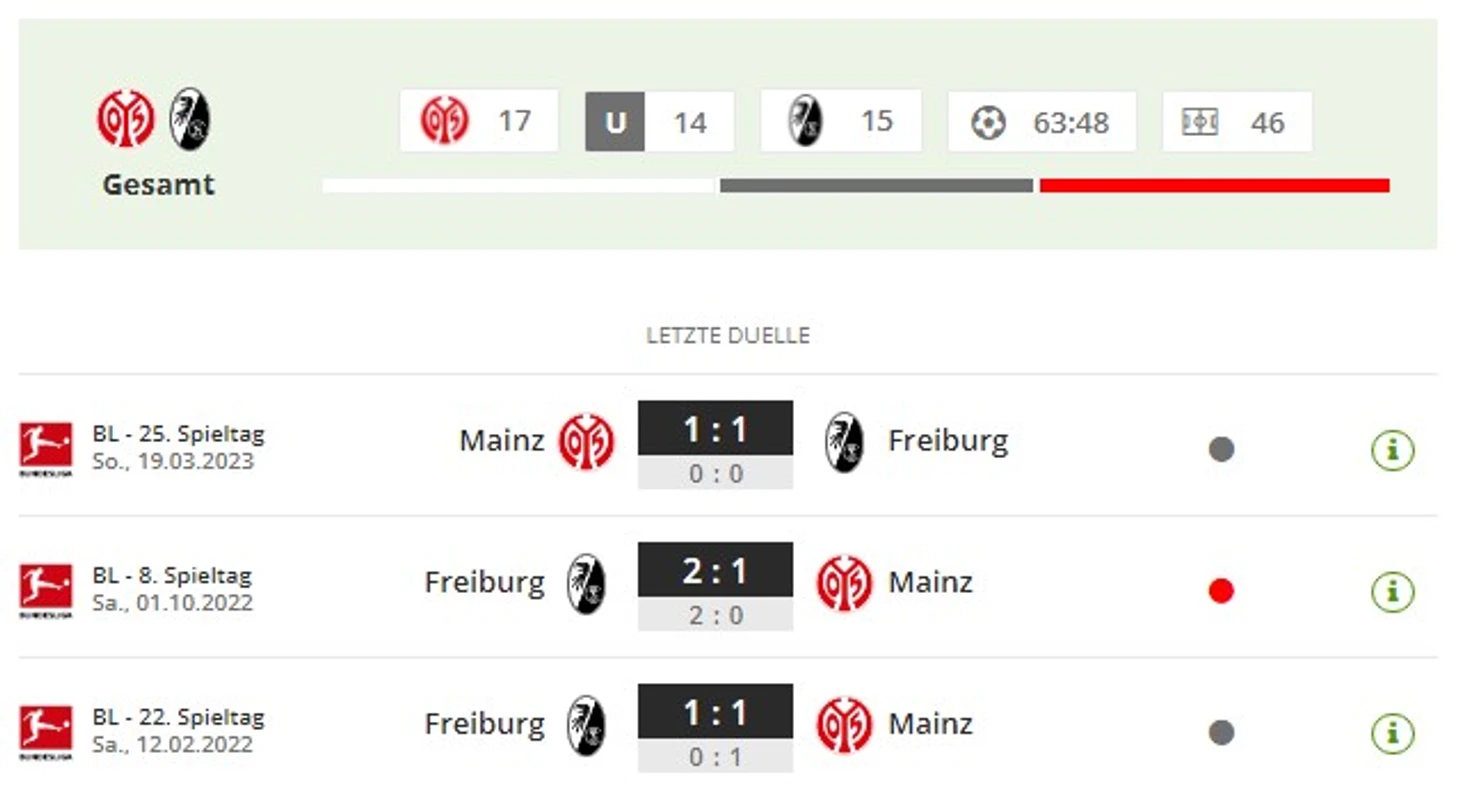
Task: Open the 2 : 1 Freiburg vs Mainz score
Action: pos(715,571)
